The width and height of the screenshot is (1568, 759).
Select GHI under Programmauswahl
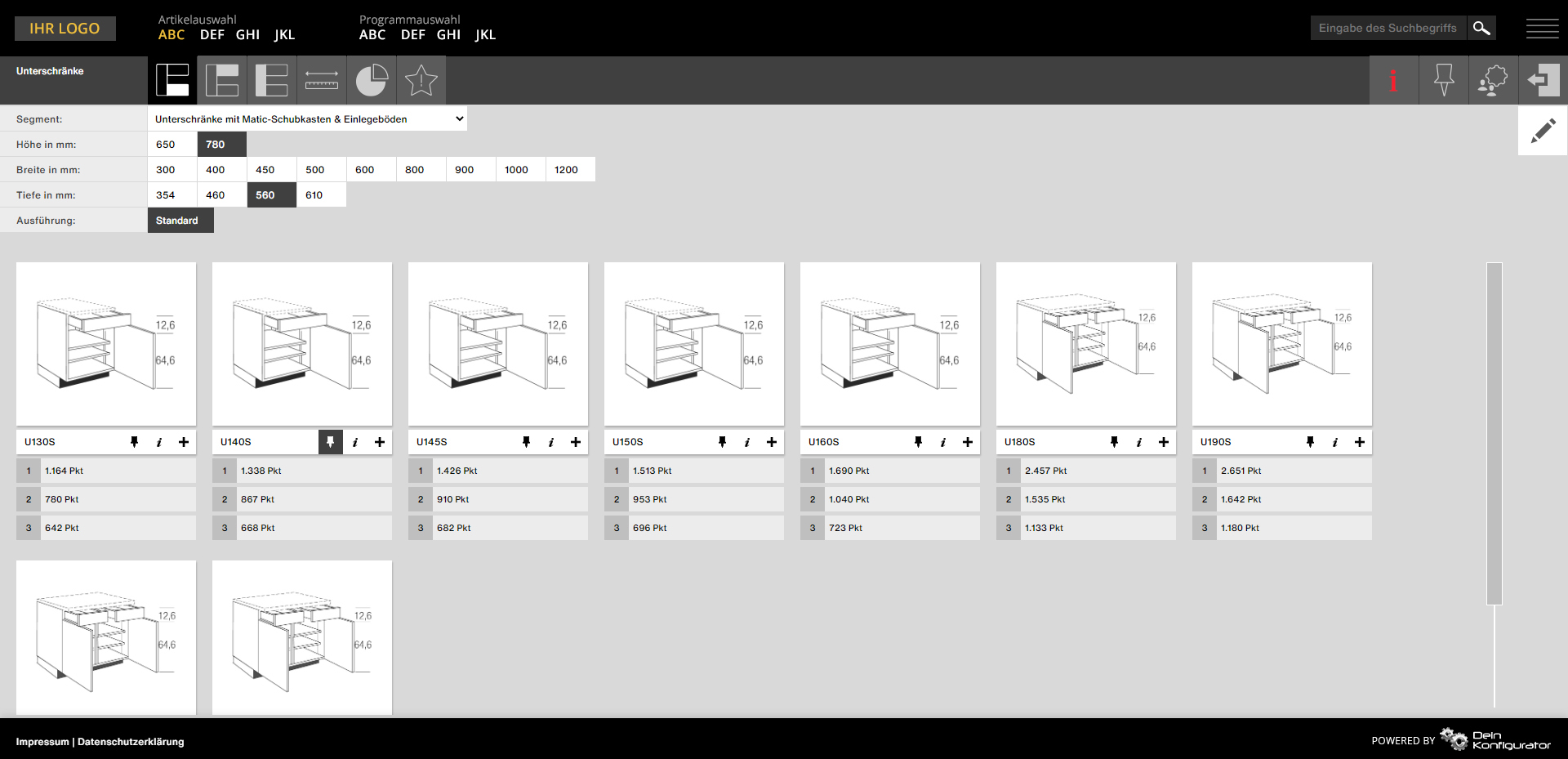pos(448,35)
